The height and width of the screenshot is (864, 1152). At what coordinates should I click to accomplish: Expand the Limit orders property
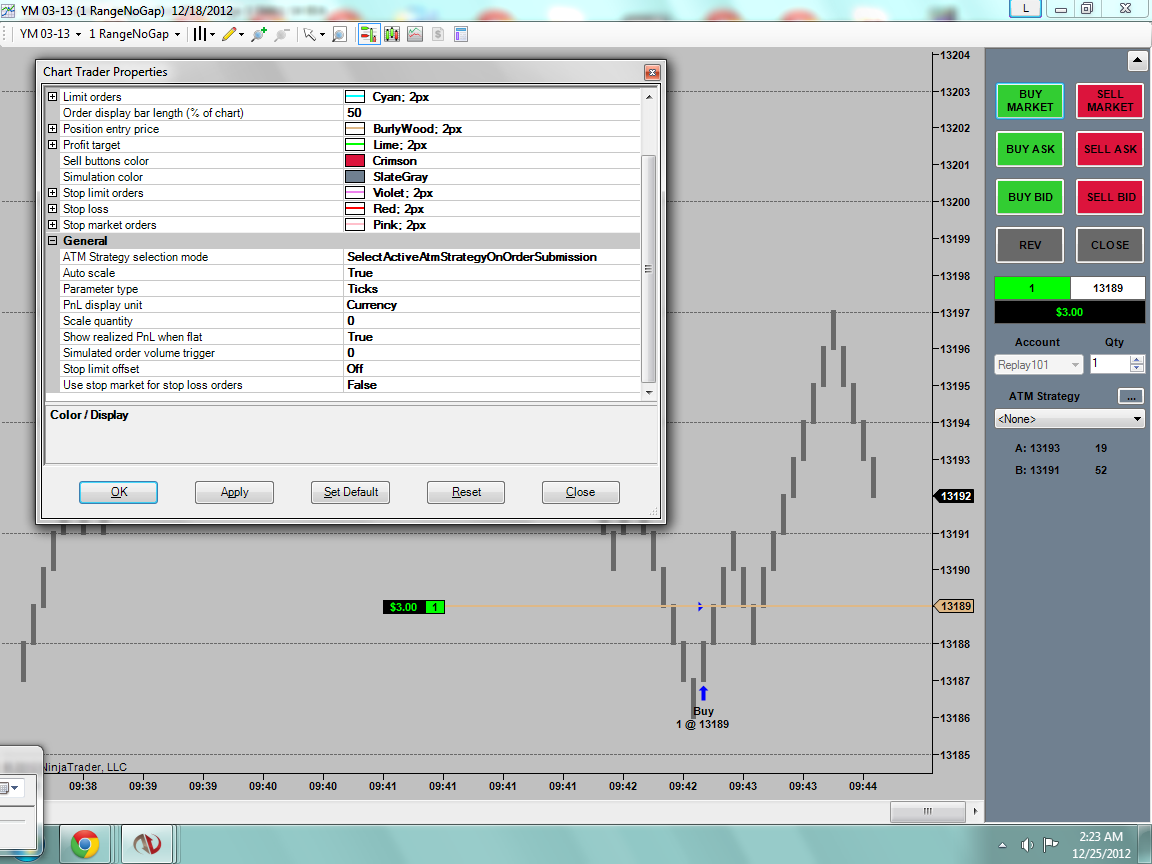pyautogui.click(x=52, y=97)
